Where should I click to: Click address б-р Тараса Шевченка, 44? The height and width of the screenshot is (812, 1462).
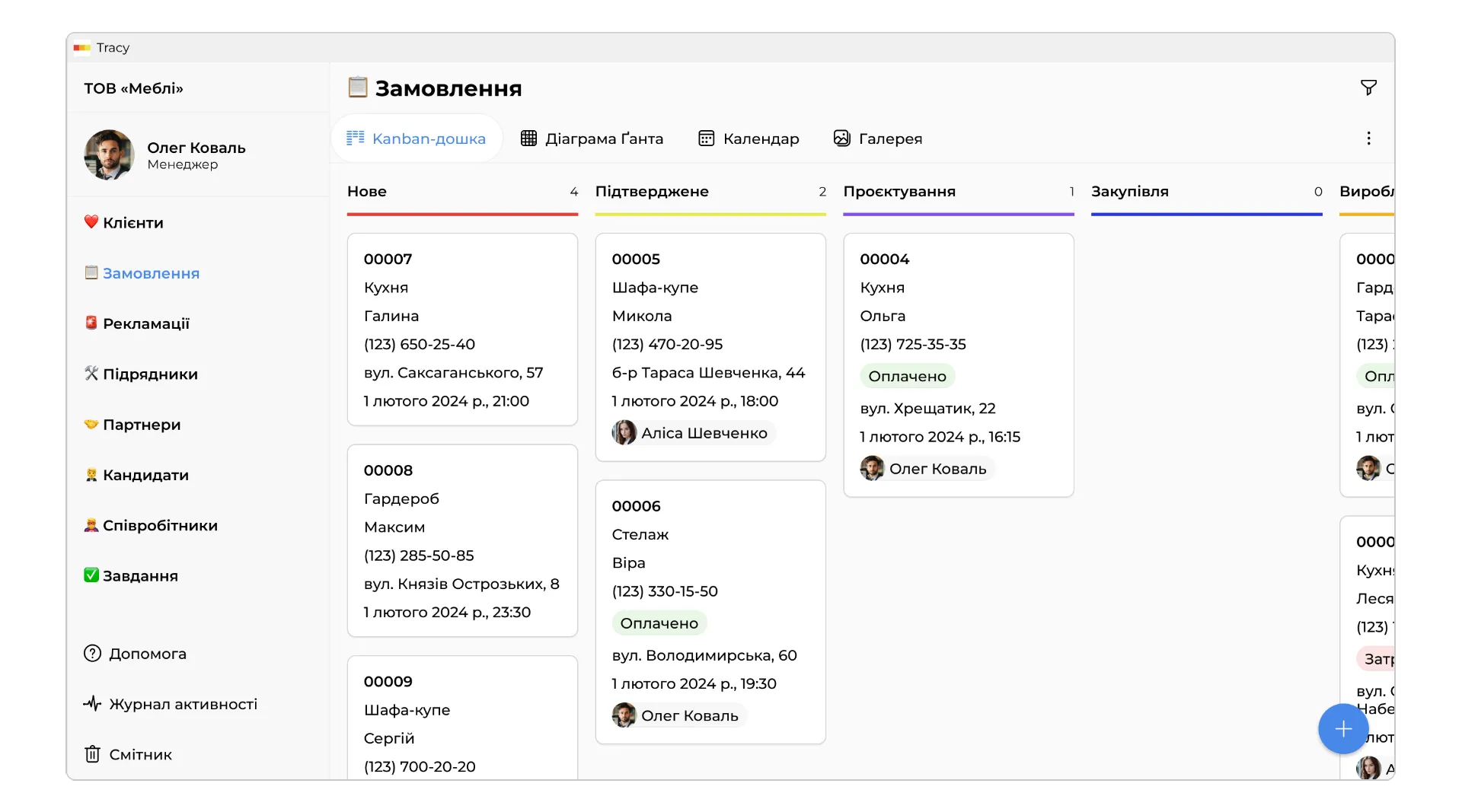click(709, 373)
